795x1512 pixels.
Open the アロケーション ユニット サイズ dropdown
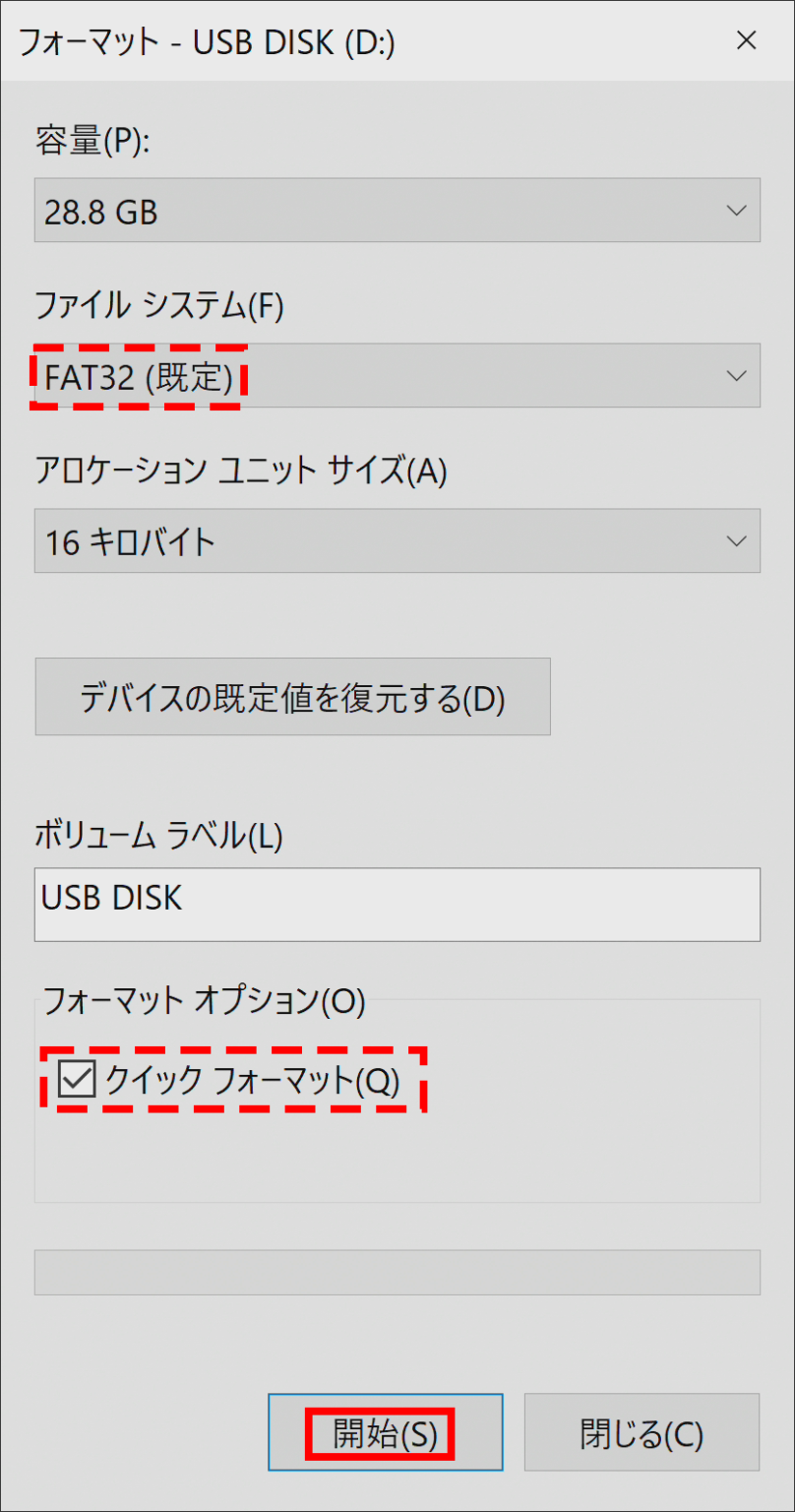point(394,539)
